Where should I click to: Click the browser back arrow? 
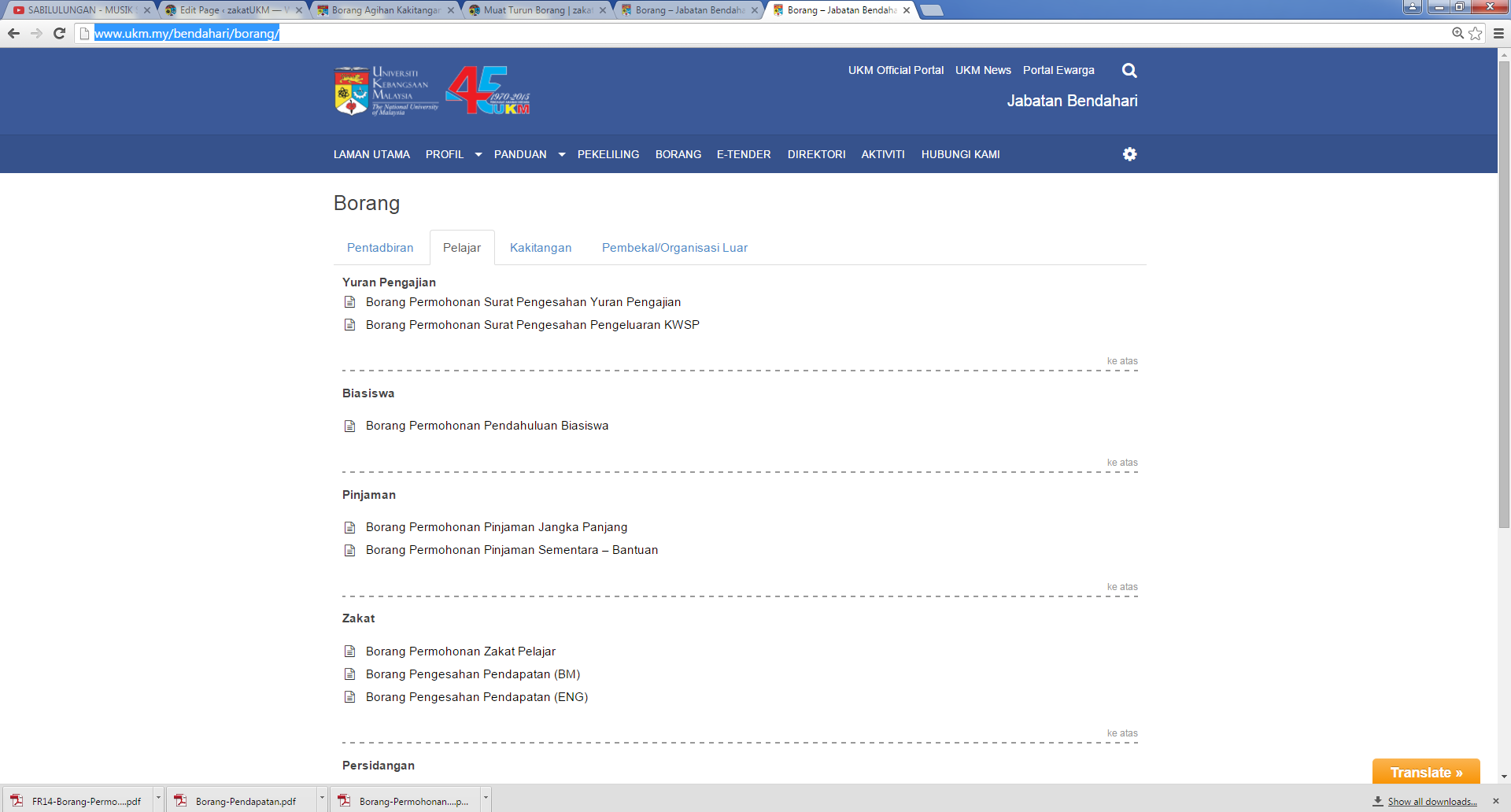13,33
